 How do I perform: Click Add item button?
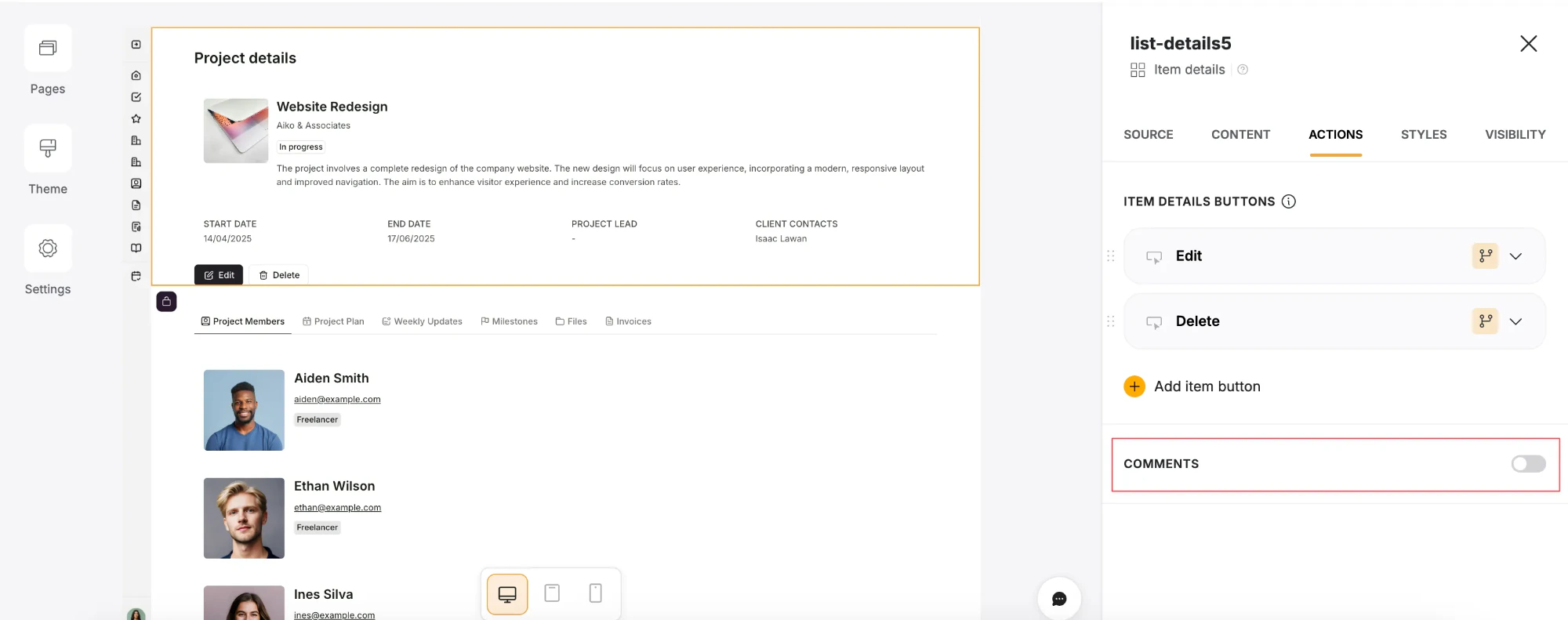(x=1192, y=386)
